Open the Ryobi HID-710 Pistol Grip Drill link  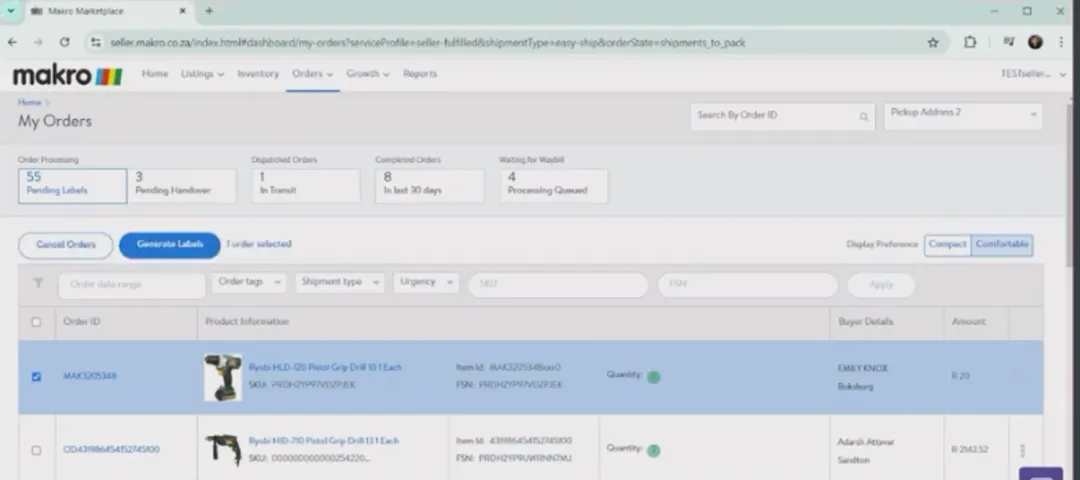click(x=324, y=441)
